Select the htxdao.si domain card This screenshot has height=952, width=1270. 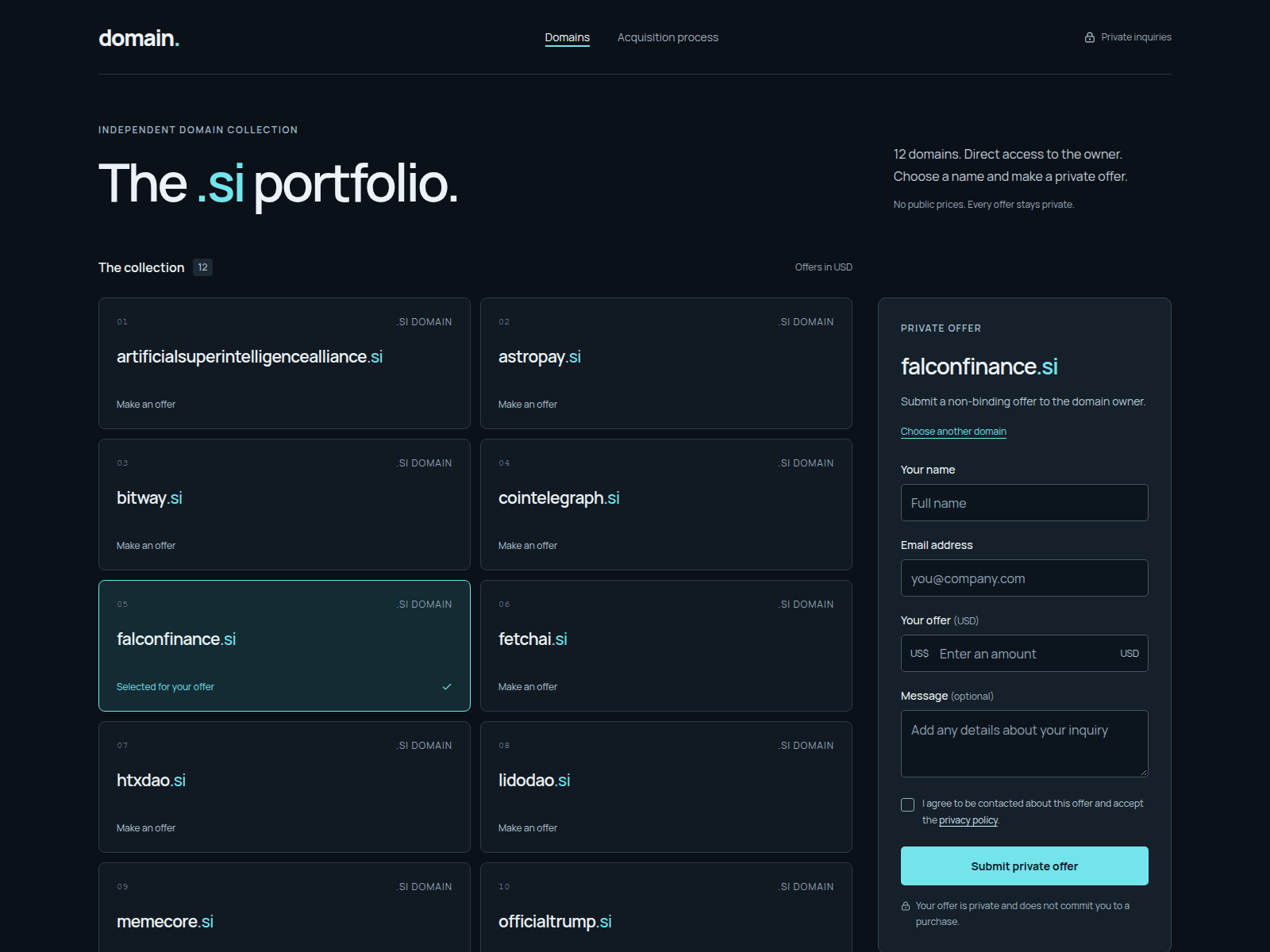click(x=284, y=787)
